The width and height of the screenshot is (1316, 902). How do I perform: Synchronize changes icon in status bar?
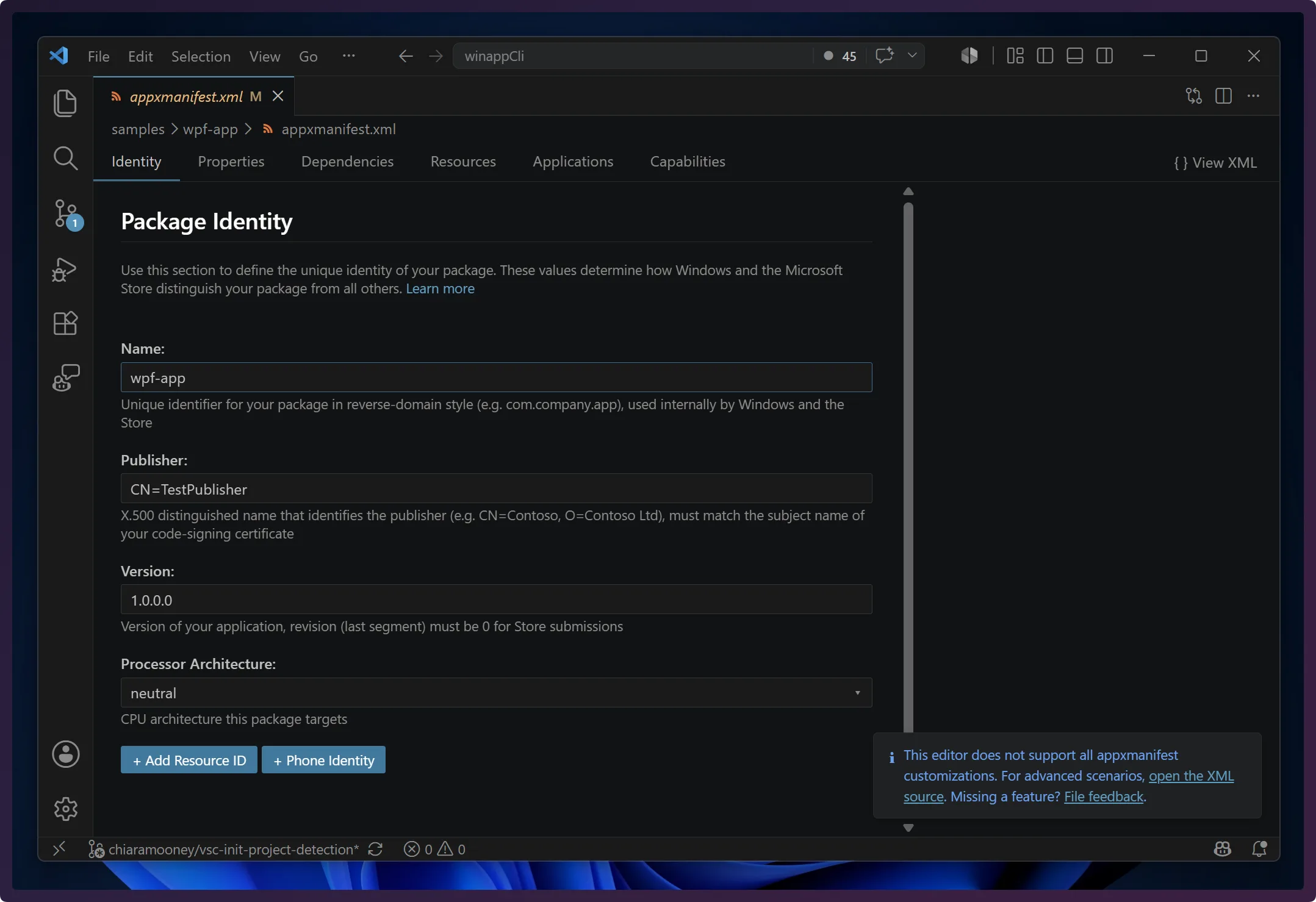click(x=375, y=850)
